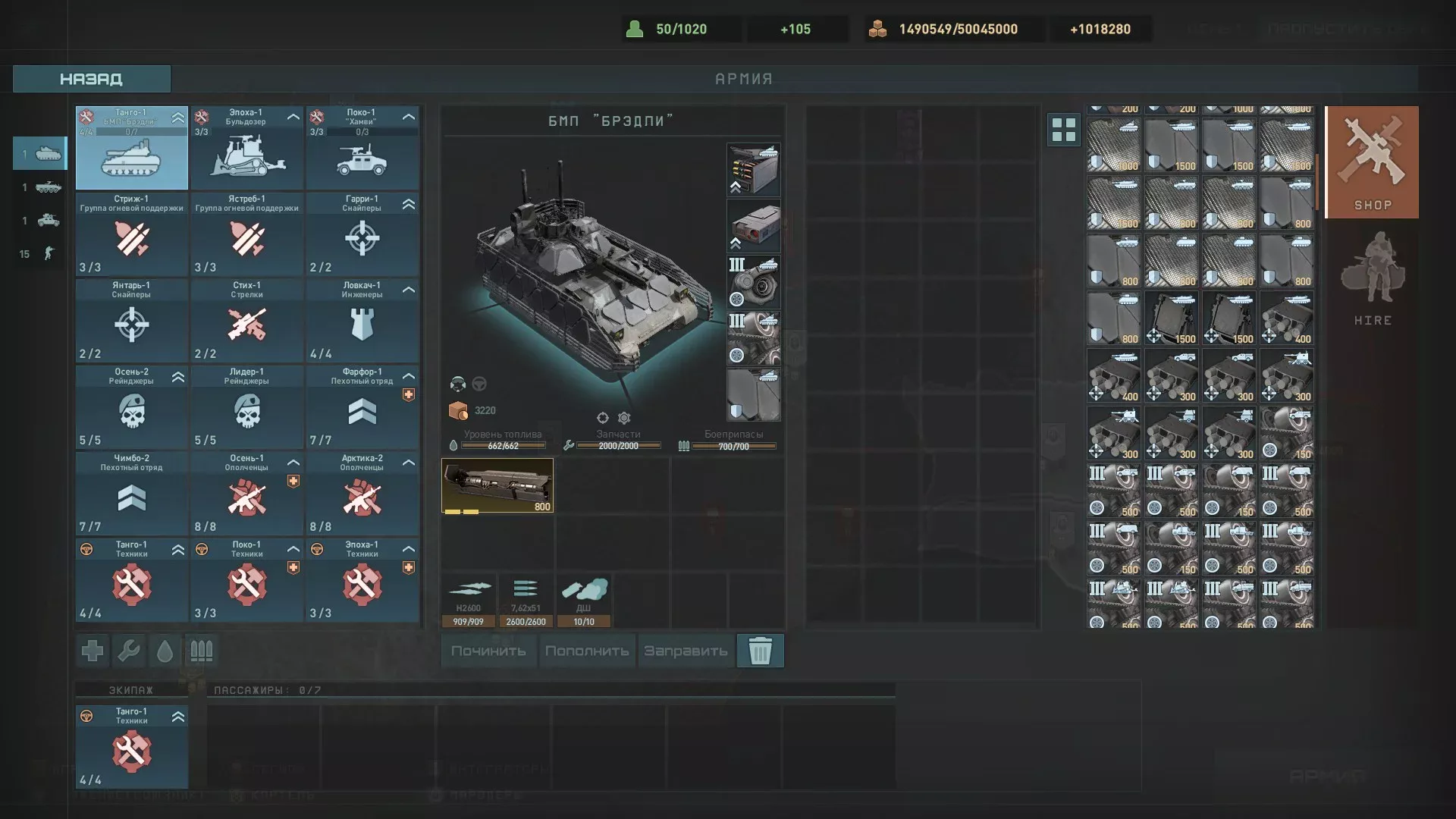Click the spare parts bar 2000/2000

click(x=618, y=446)
